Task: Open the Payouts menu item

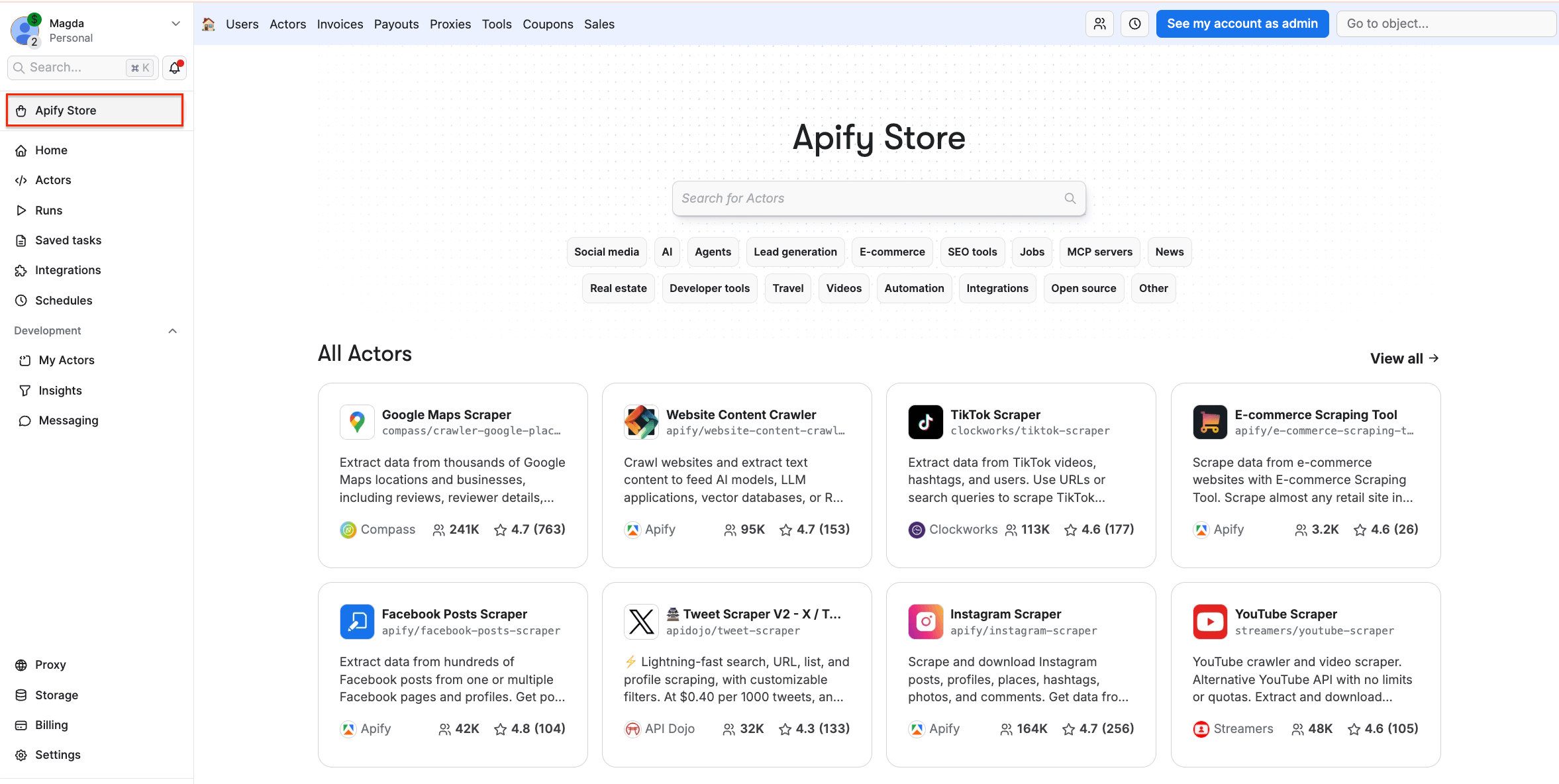Action: click(396, 23)
